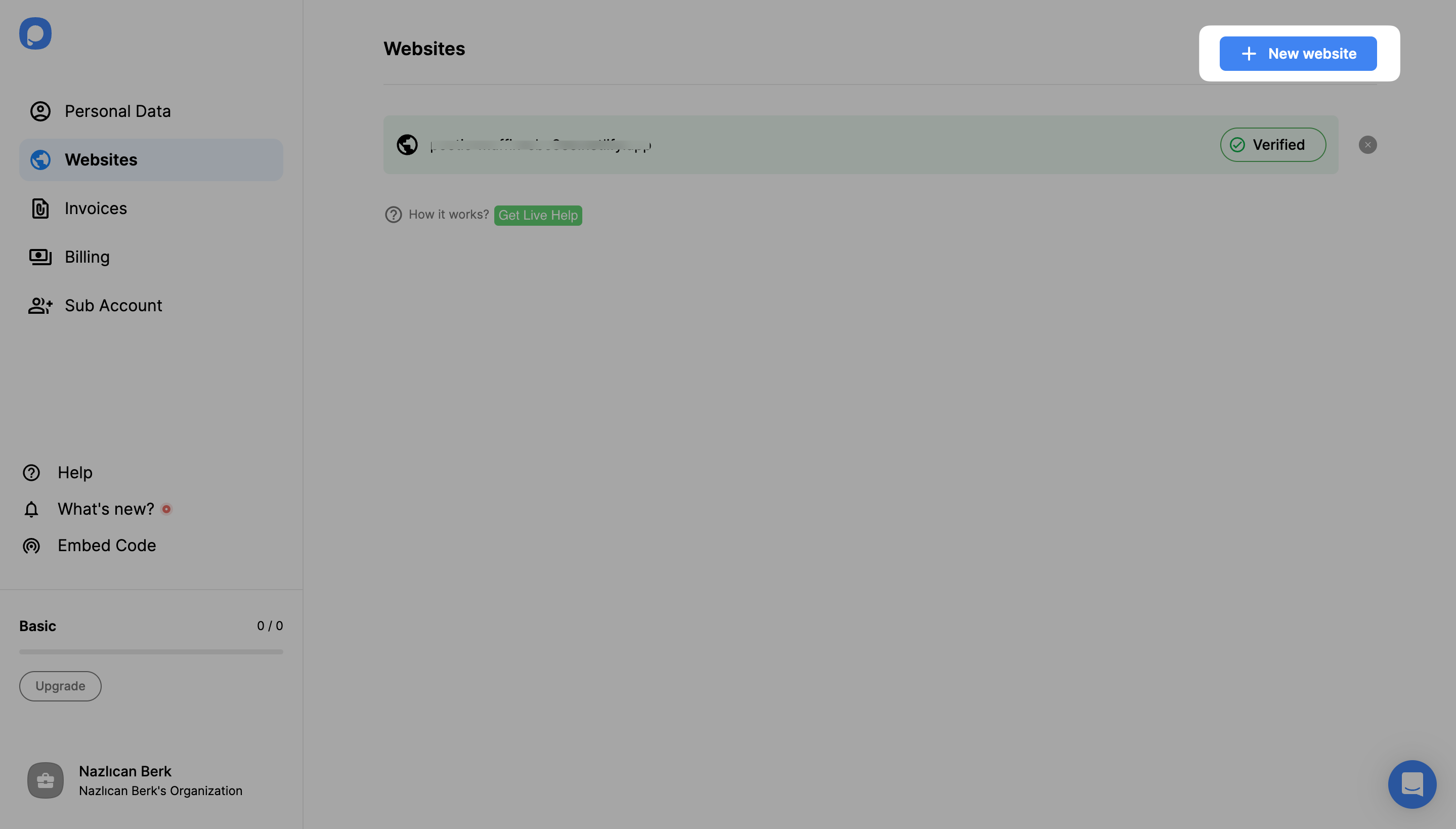Screen dimensions: 1456x829
Task: Expand the Basic plan details
Action: click(x=37, y=625)
